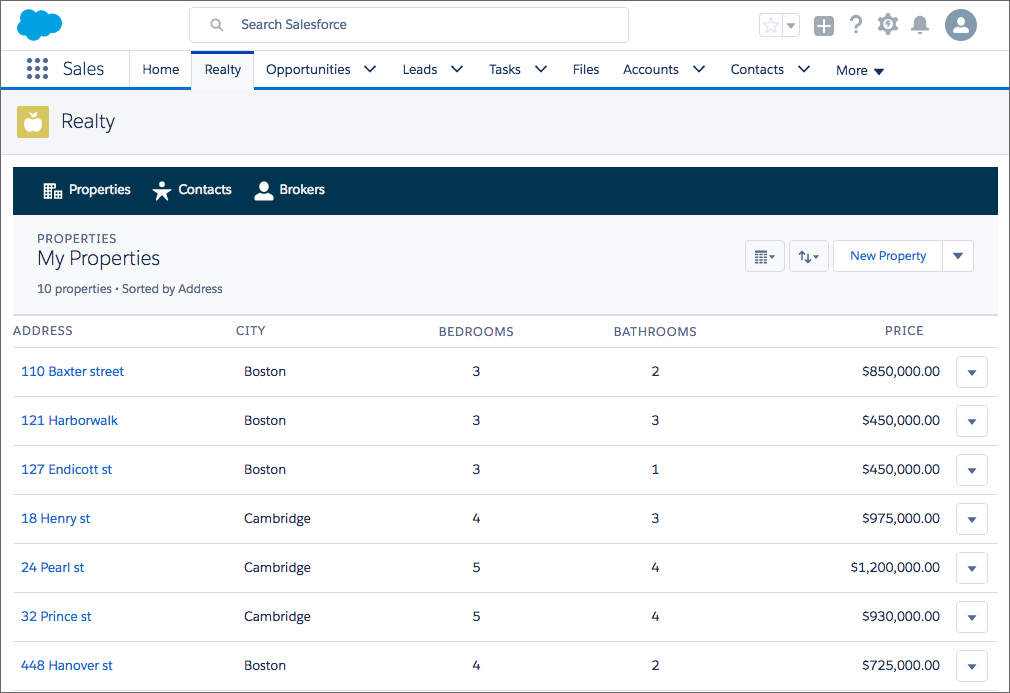
Task: Click the global actions plus icon
Action: pos(824,26)
